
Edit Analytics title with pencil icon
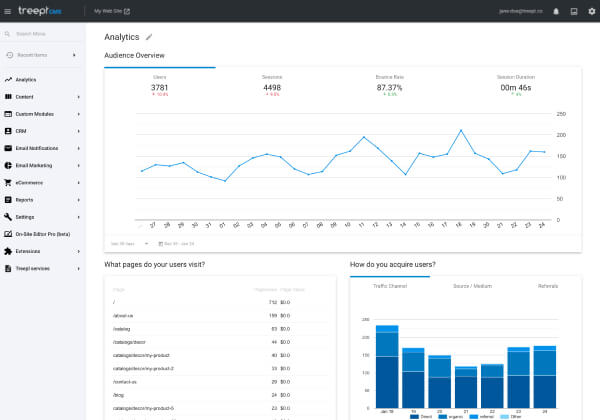coord(149,37)
